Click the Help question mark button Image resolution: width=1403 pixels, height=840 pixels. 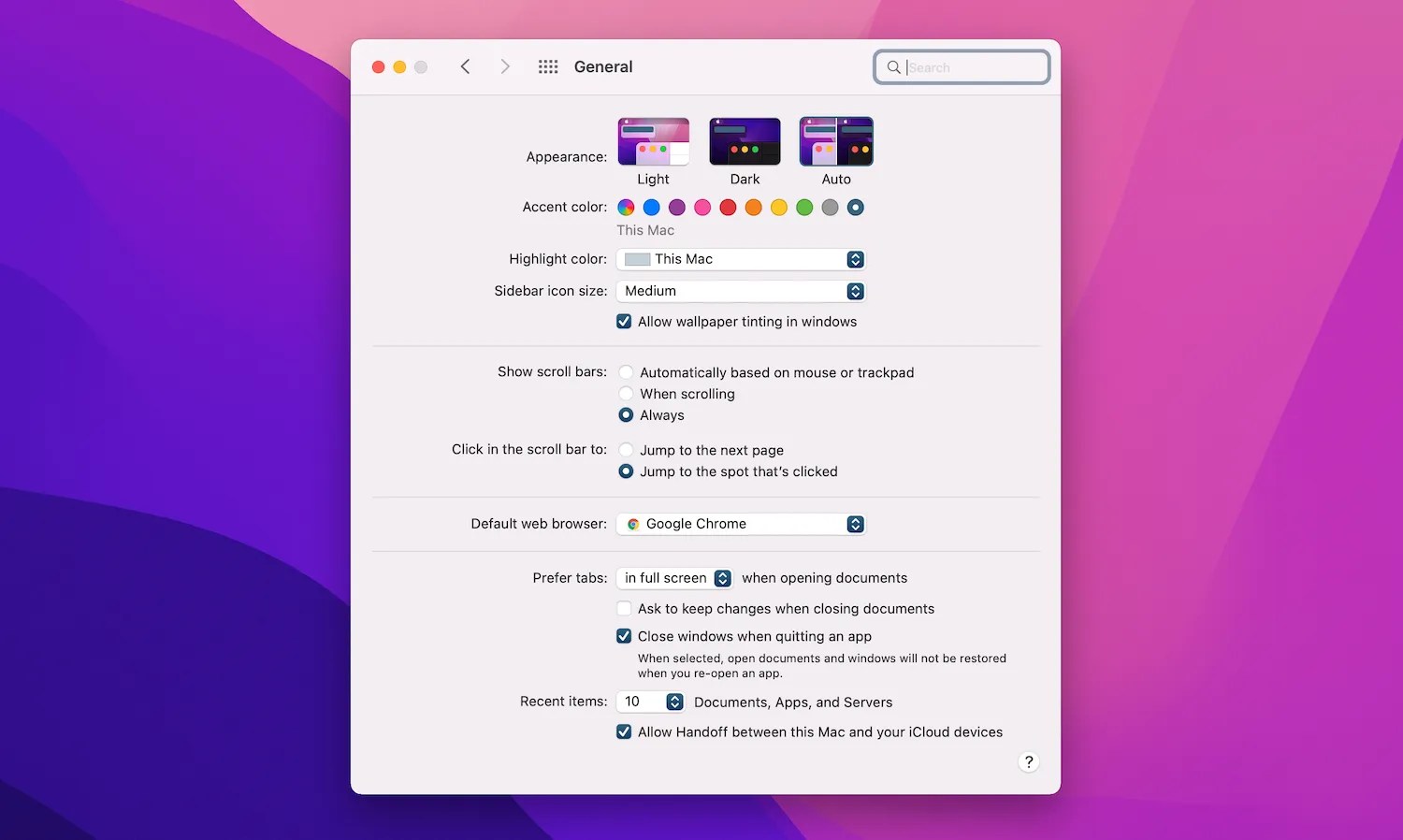point(1029,761)
